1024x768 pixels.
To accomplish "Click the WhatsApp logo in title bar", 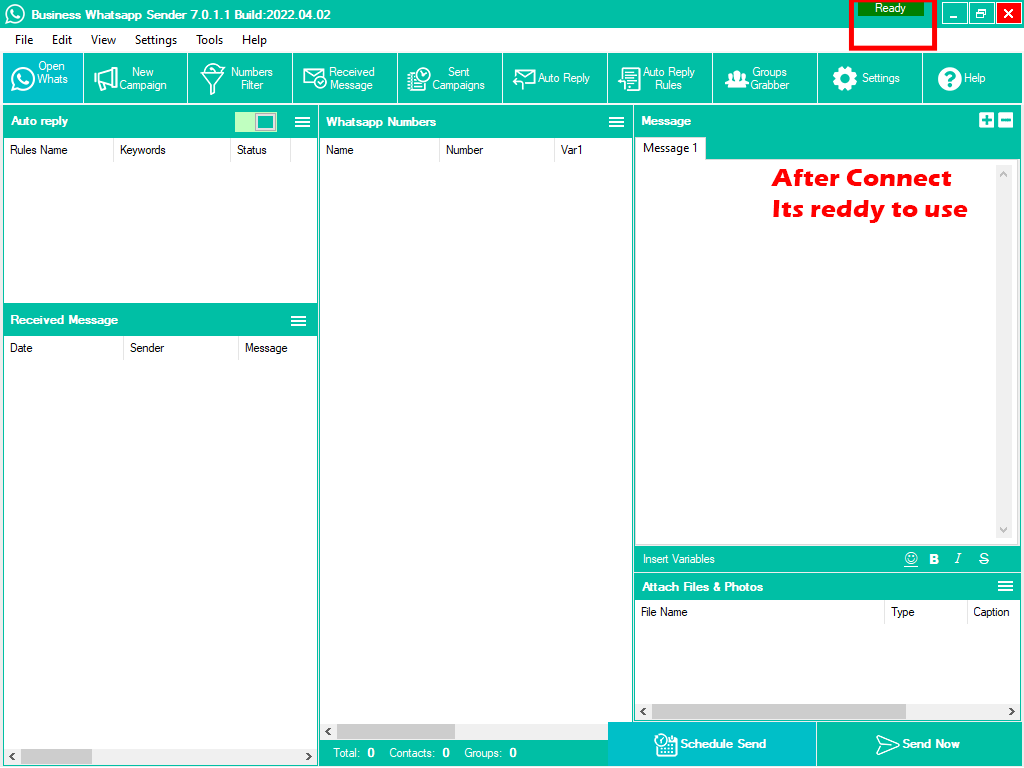I will pyautogui.click(x=14, y=14).
